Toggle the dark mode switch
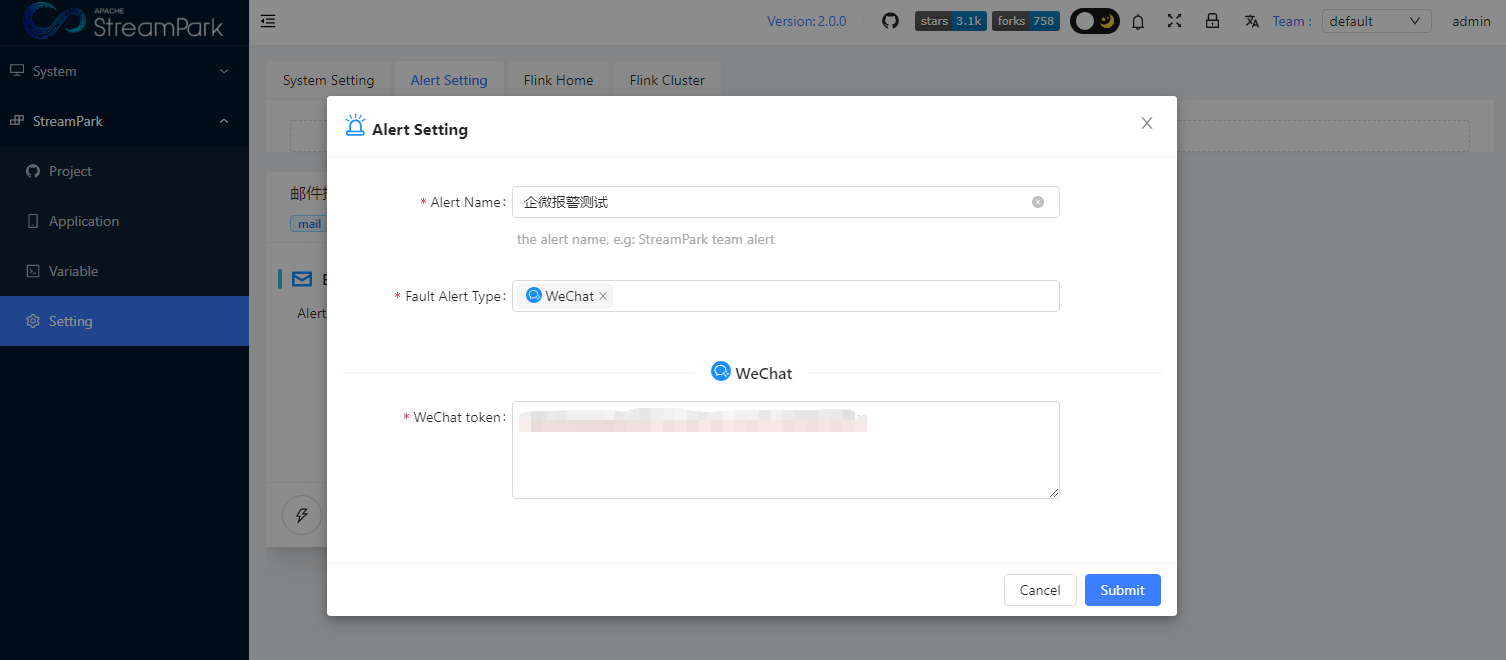Image resolution: width=1506 pixels, height=660 pixels. pyautogui.click(x=1094, y=21)
